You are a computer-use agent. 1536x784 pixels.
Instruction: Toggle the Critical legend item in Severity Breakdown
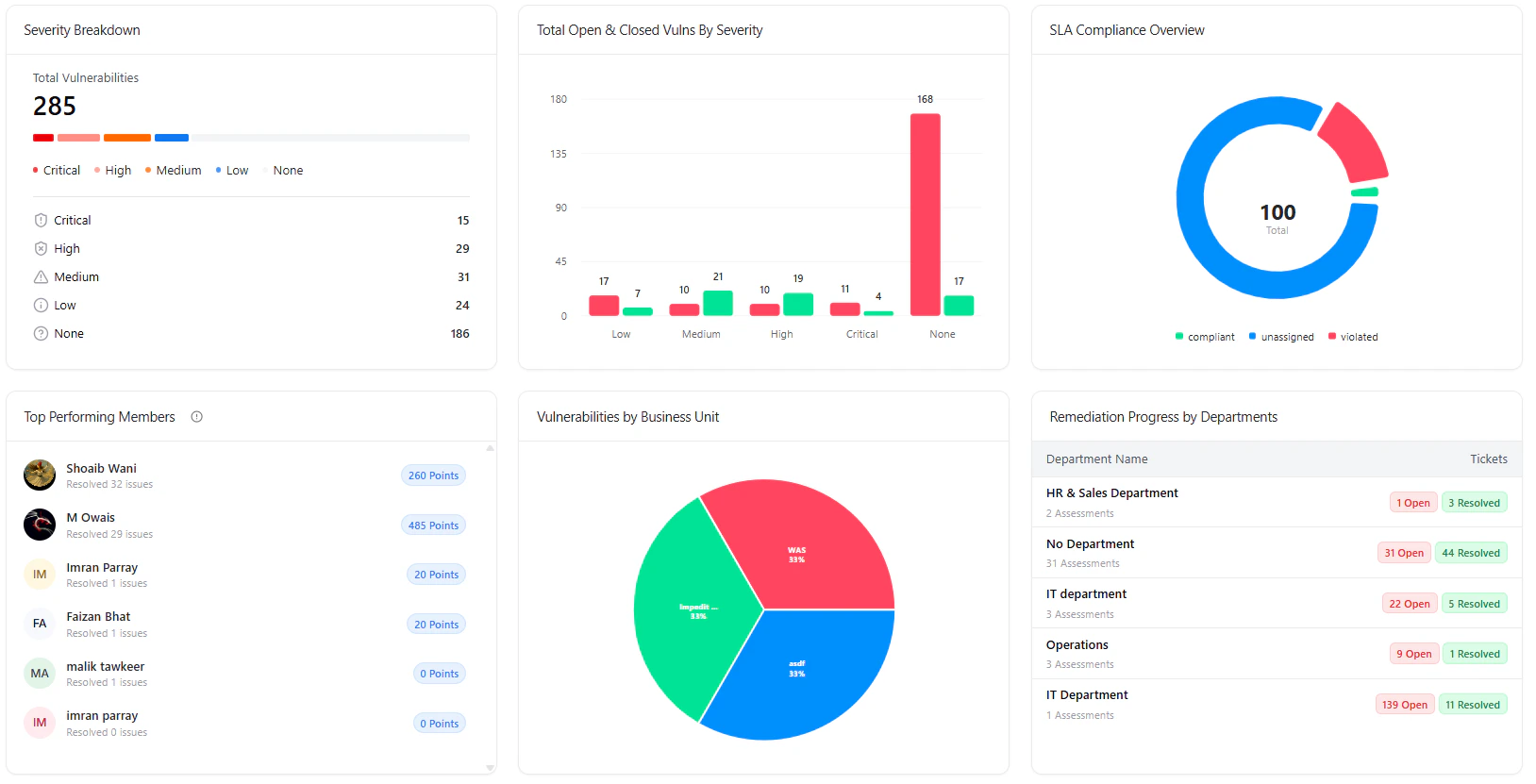[x=57, y=171]
